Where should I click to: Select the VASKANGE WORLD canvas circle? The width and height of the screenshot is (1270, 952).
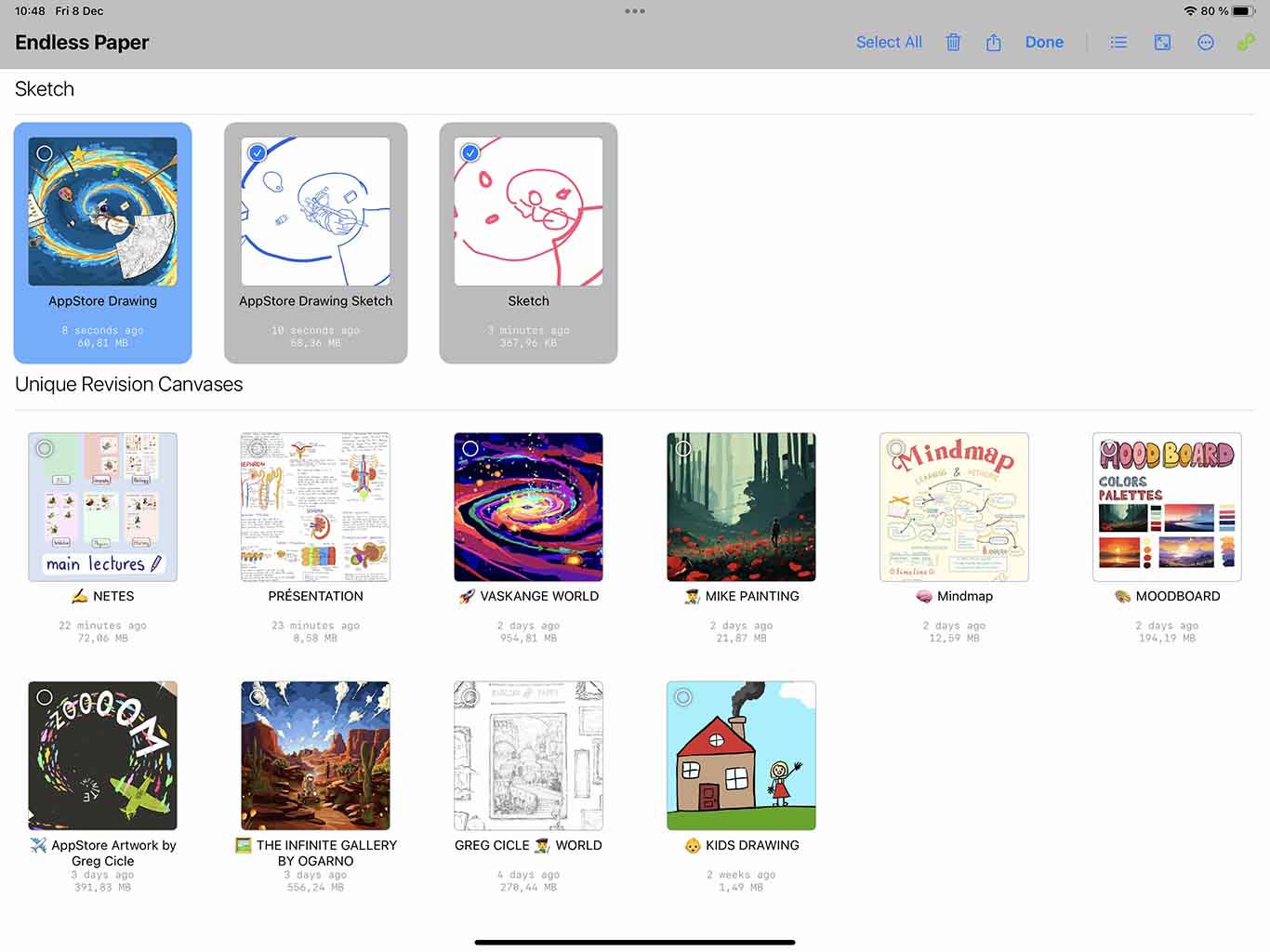point(470,449)
